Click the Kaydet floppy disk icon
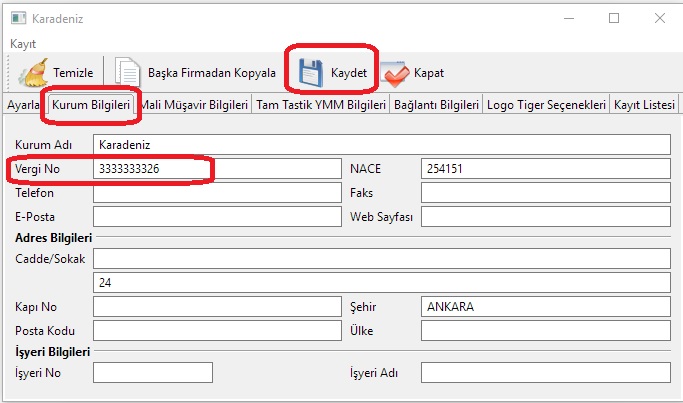 point(308,73)
